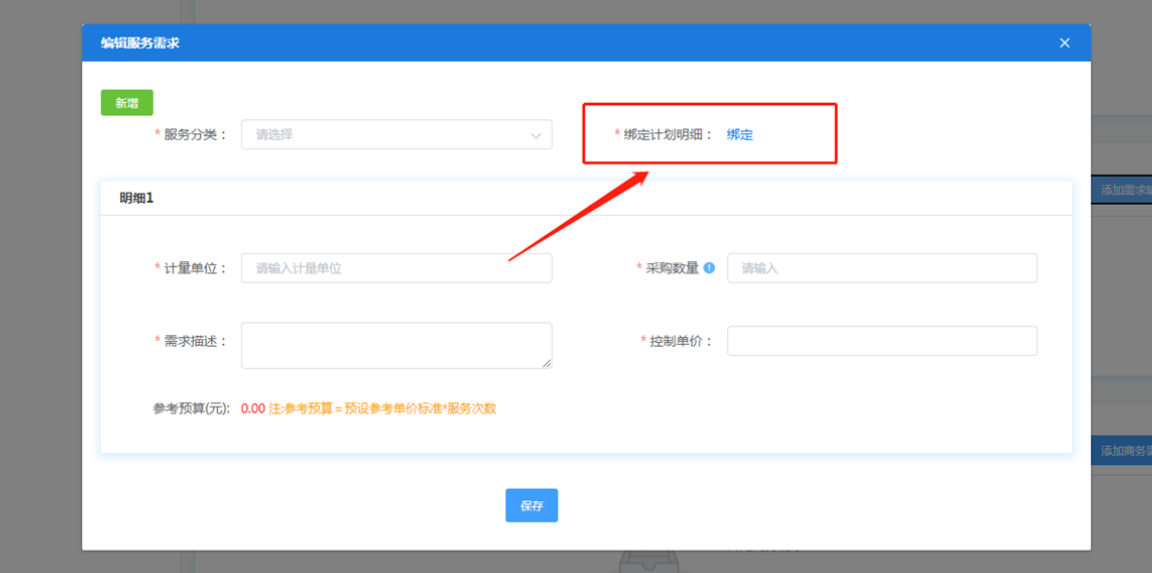The width and height of the screenshot is (1152, 573).
Task: Click the 服务分类 dropdown chevron arrow
Action: [x=535, y=135]
